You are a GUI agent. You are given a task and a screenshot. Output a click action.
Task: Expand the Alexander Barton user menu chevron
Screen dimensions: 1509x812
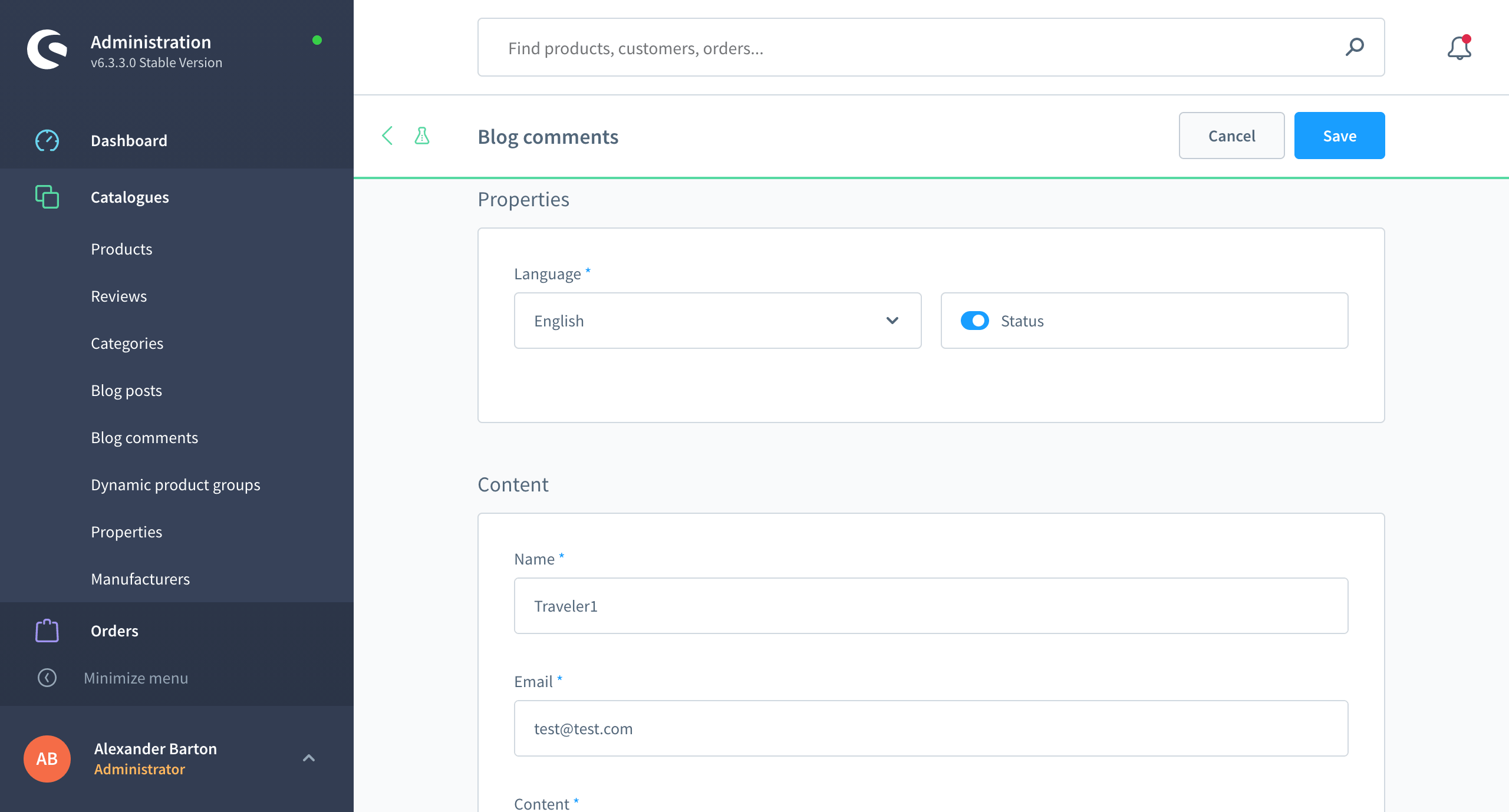click(309, 758)
